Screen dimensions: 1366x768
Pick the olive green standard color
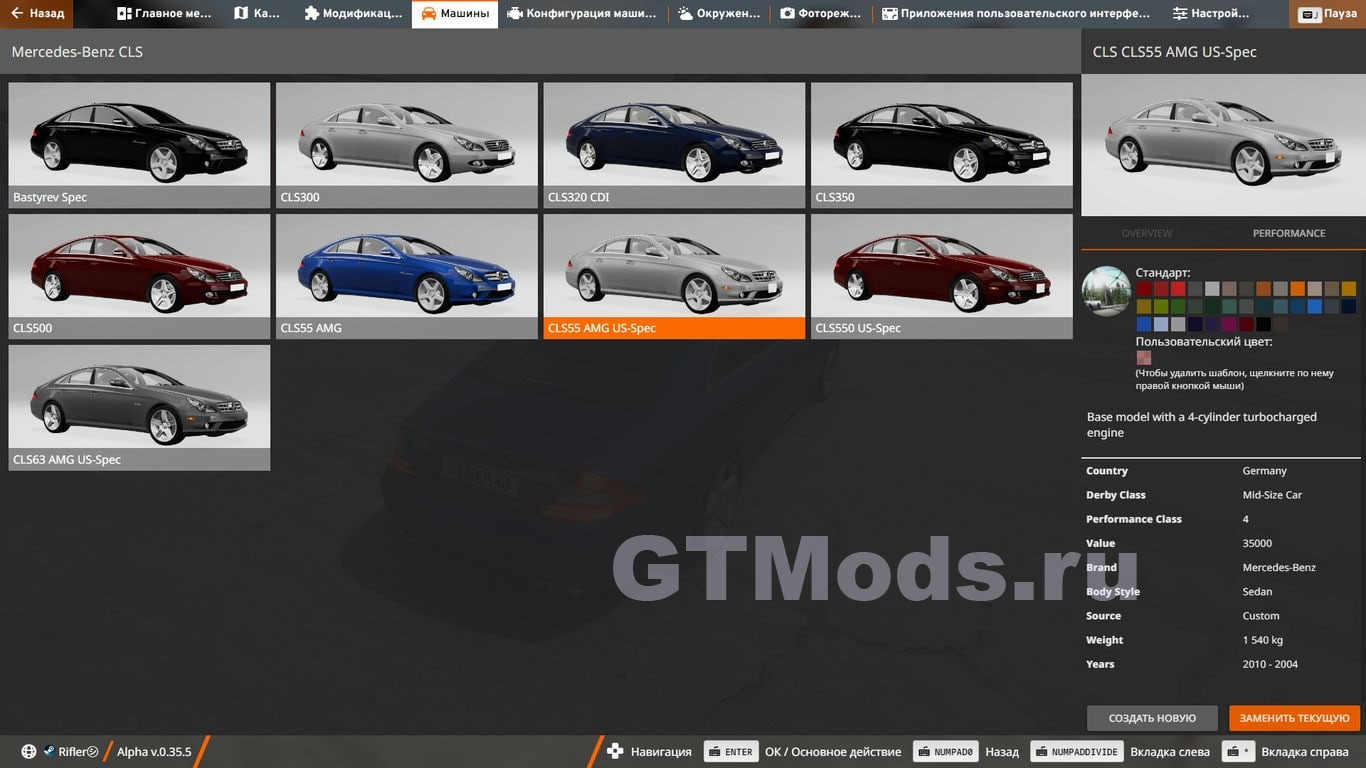coord(1161,306)
